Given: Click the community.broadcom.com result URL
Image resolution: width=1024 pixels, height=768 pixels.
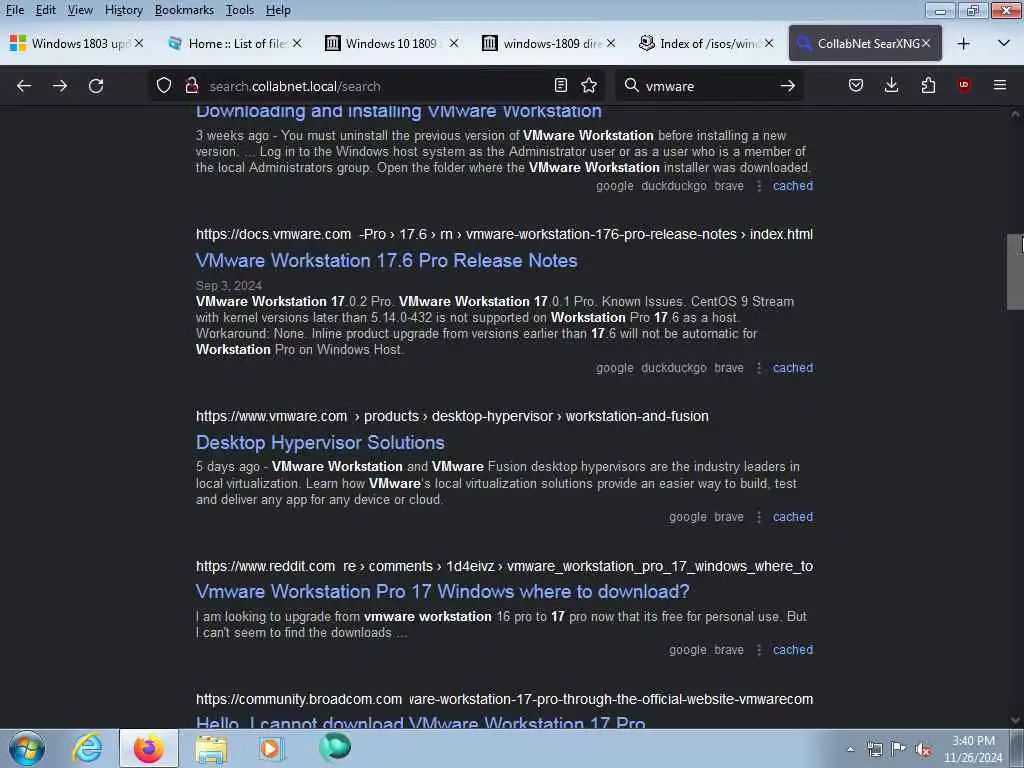Looking at the screenshot, I should tap(504, 699).
